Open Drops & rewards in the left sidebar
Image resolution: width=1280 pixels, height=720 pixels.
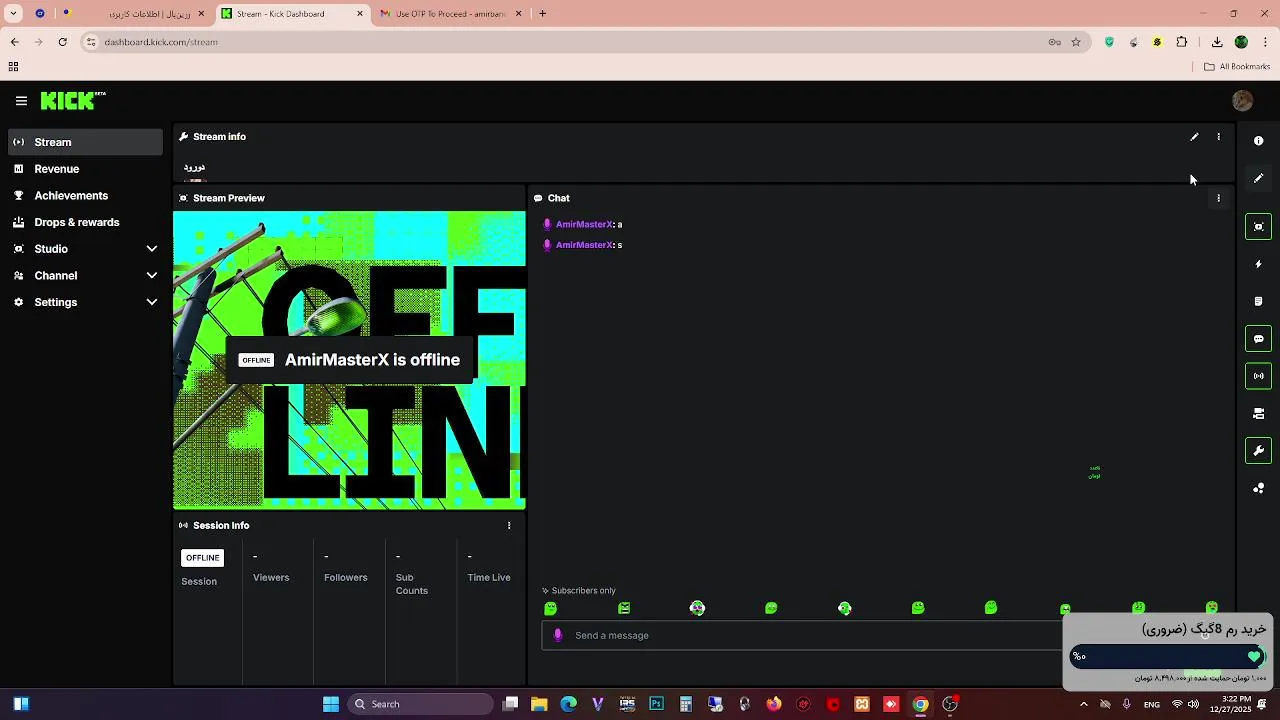pos(85,222)
